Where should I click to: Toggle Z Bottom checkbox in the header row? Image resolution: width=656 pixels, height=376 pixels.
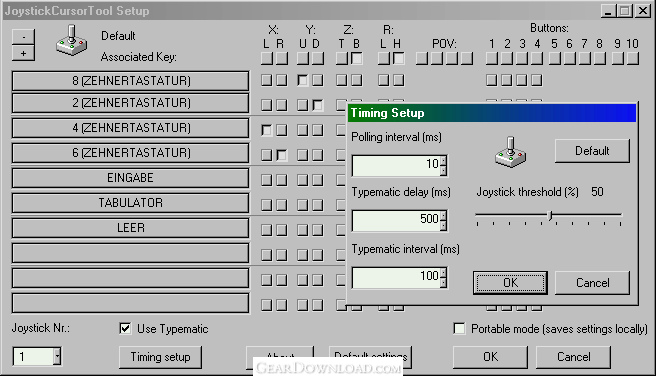pos(357,59)
